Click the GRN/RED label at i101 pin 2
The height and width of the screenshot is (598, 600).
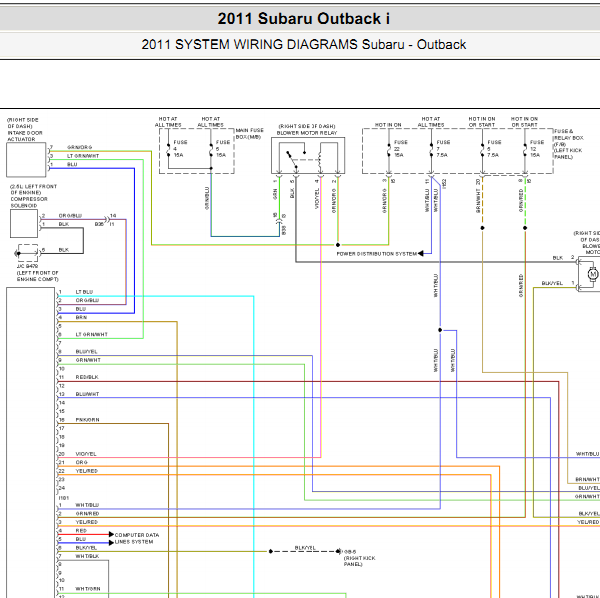(x=87, y=513)
